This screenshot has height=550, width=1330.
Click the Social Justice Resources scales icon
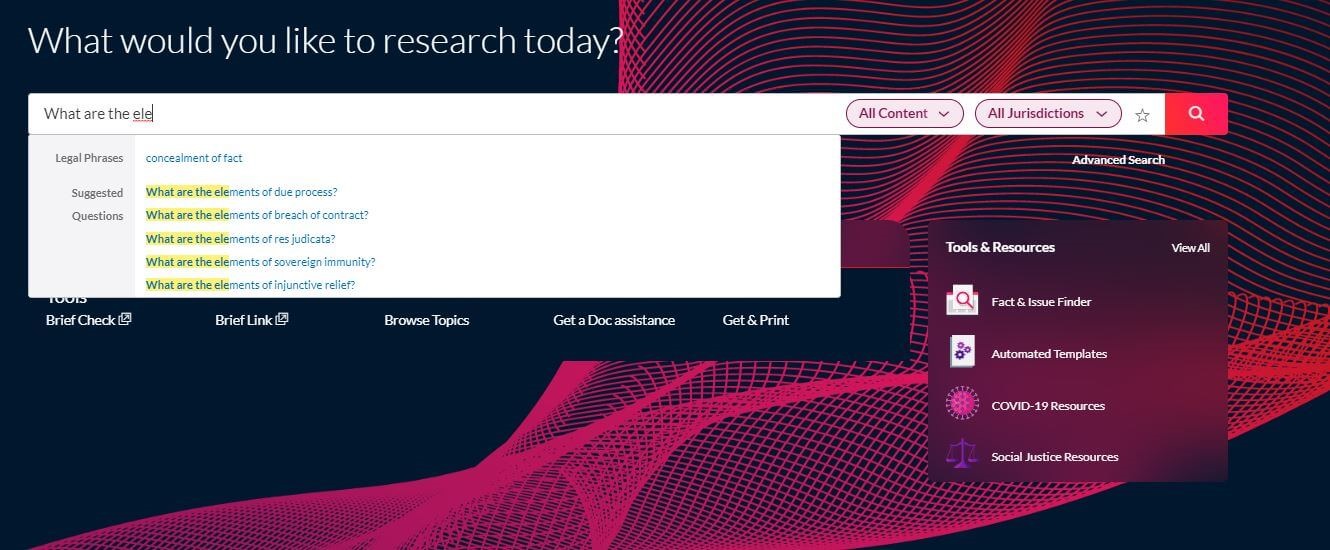point(962,456)
